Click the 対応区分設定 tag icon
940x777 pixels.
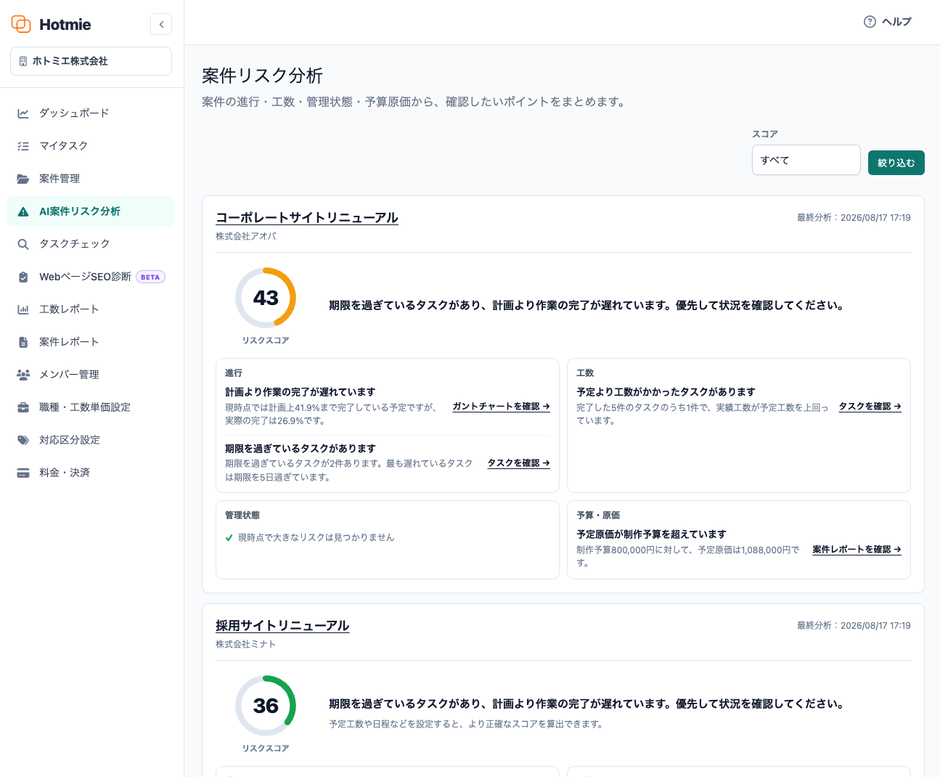(x=23, y=440)
